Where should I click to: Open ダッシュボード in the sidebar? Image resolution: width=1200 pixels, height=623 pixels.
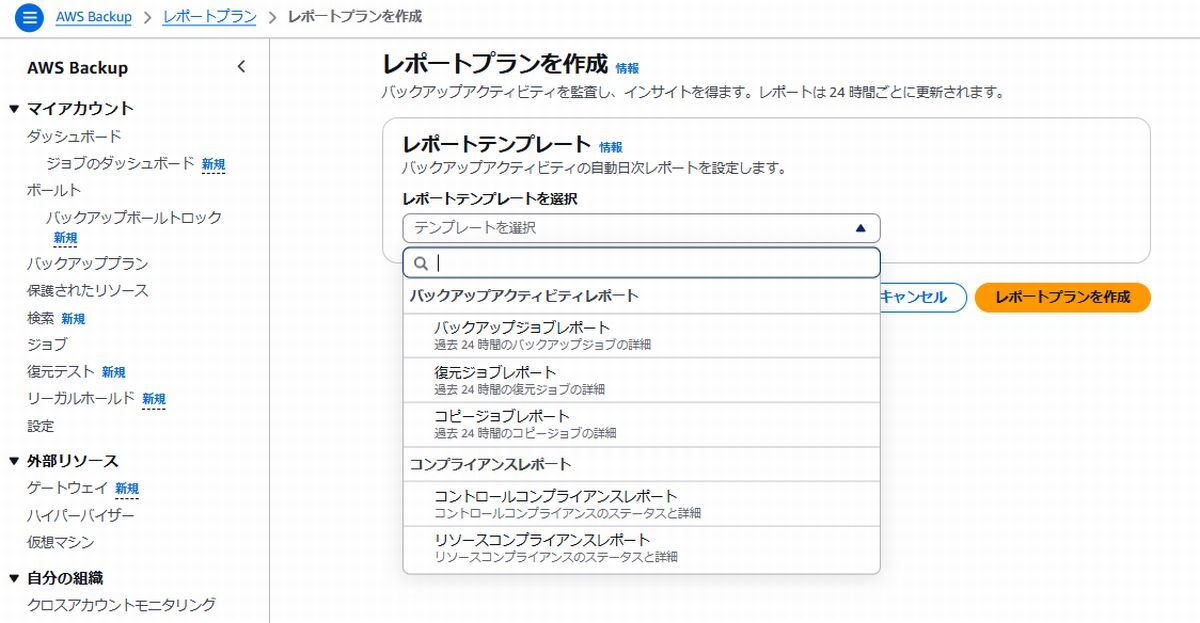point(74,136)
